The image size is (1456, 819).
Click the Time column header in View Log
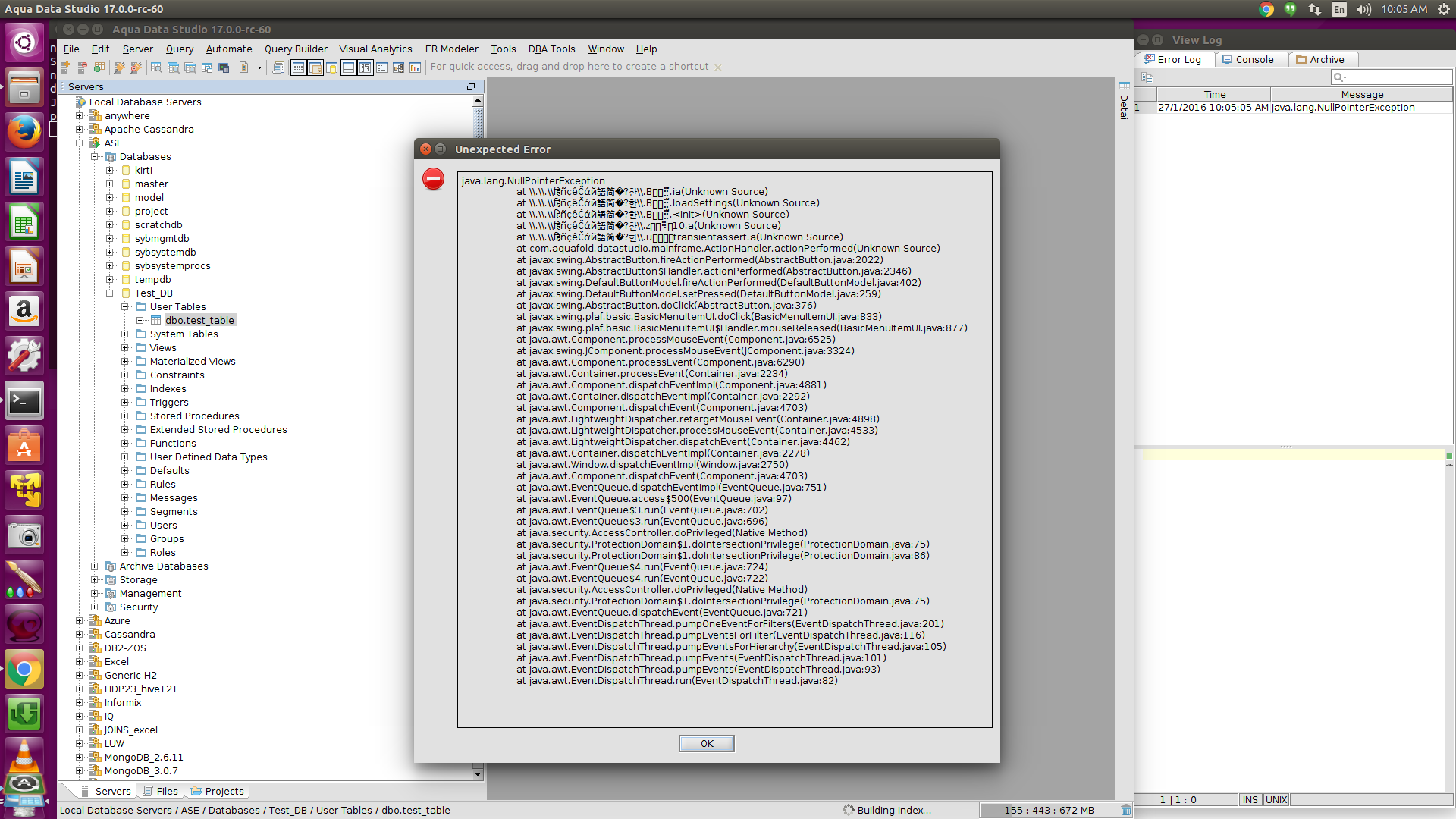pos(1214,94)
